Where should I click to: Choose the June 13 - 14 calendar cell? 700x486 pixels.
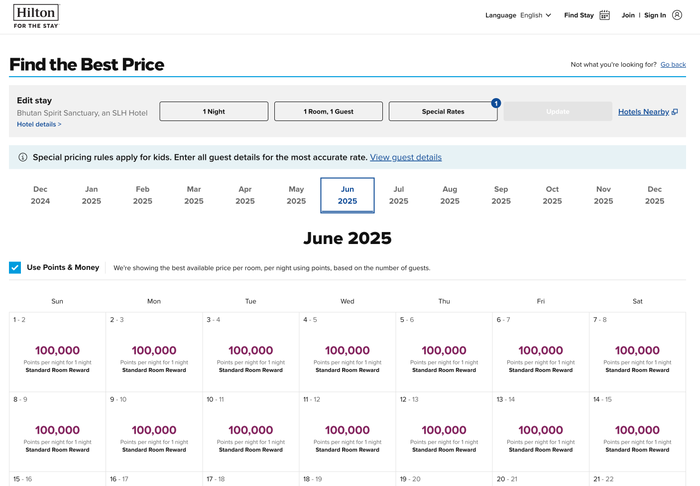(541, 432)
